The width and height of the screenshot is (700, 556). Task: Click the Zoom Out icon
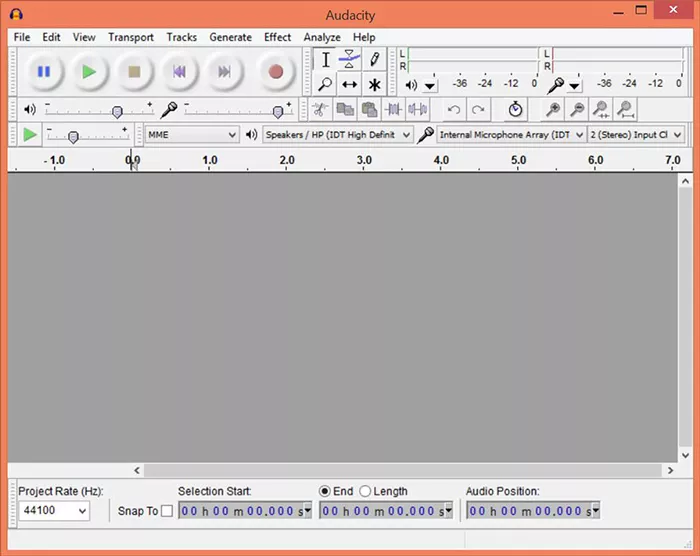point(577,109)
